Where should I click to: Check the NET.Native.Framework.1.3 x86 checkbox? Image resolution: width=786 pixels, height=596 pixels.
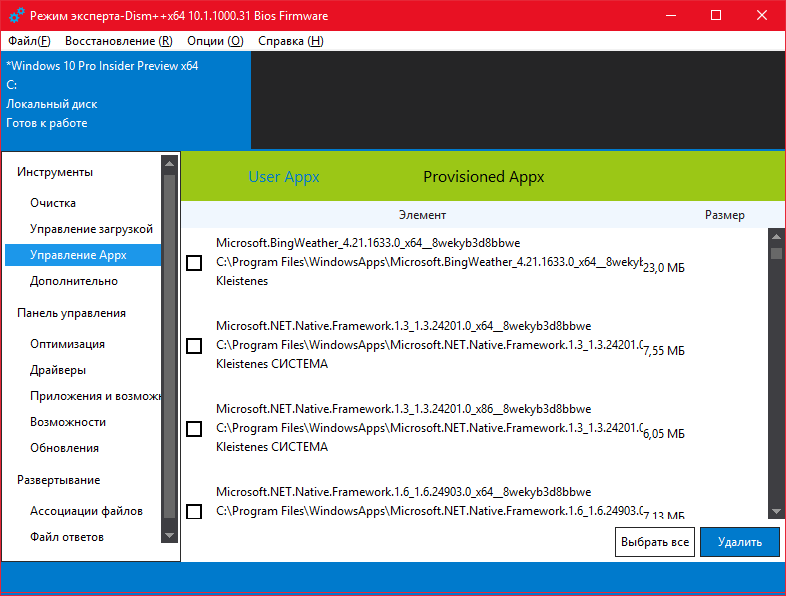pos(194,429)
